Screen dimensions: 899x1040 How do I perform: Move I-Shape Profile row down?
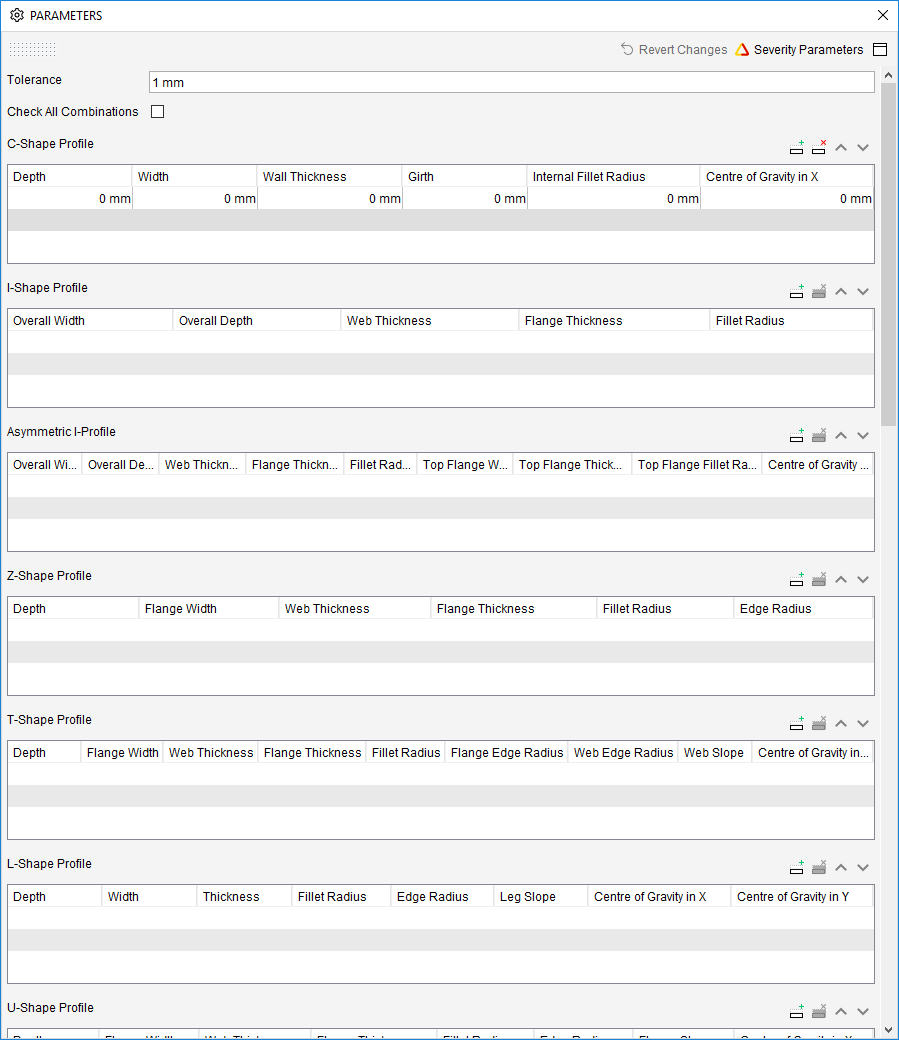tap(863, 291)
